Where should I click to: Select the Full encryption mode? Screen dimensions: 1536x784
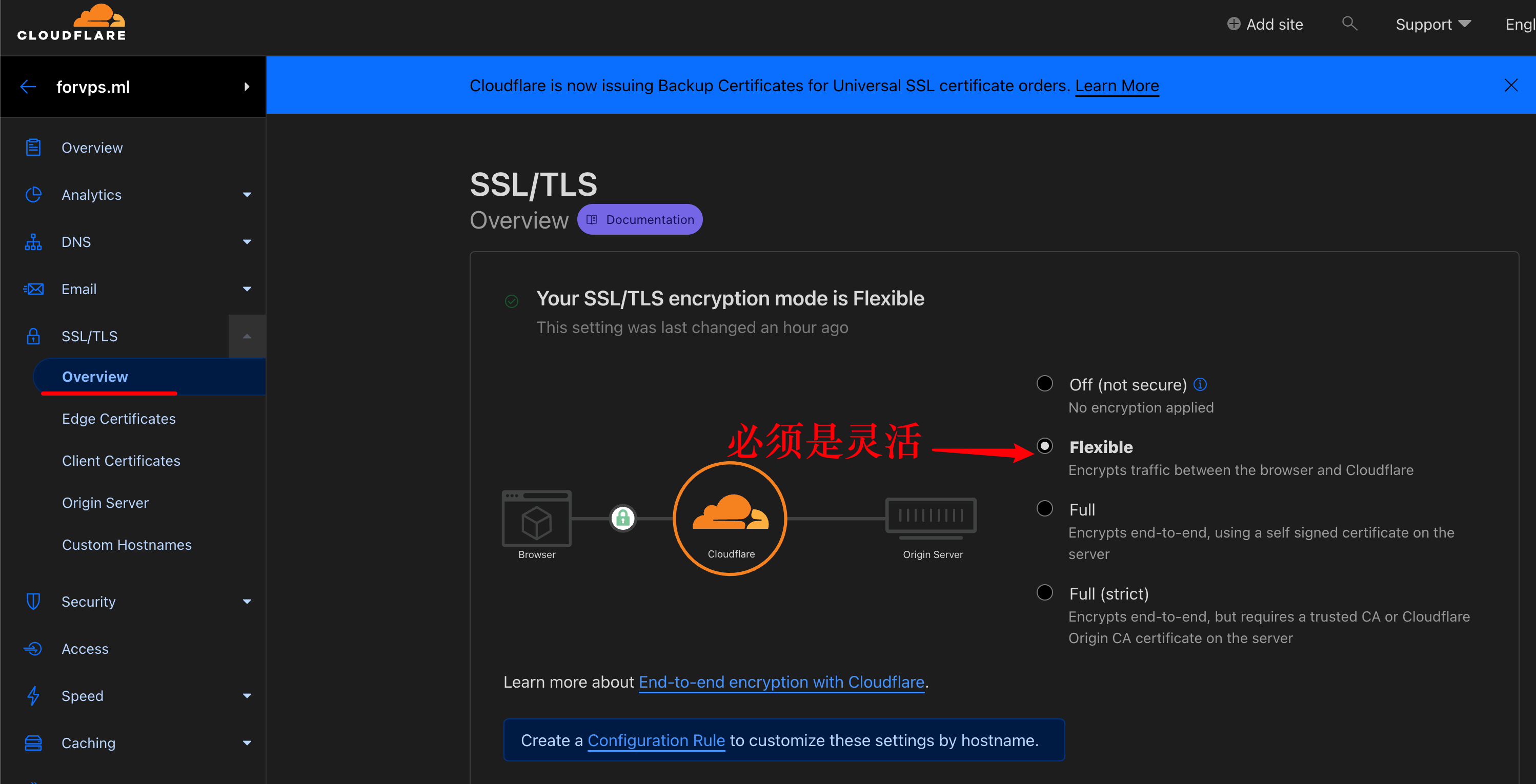tap(1045, 508)
